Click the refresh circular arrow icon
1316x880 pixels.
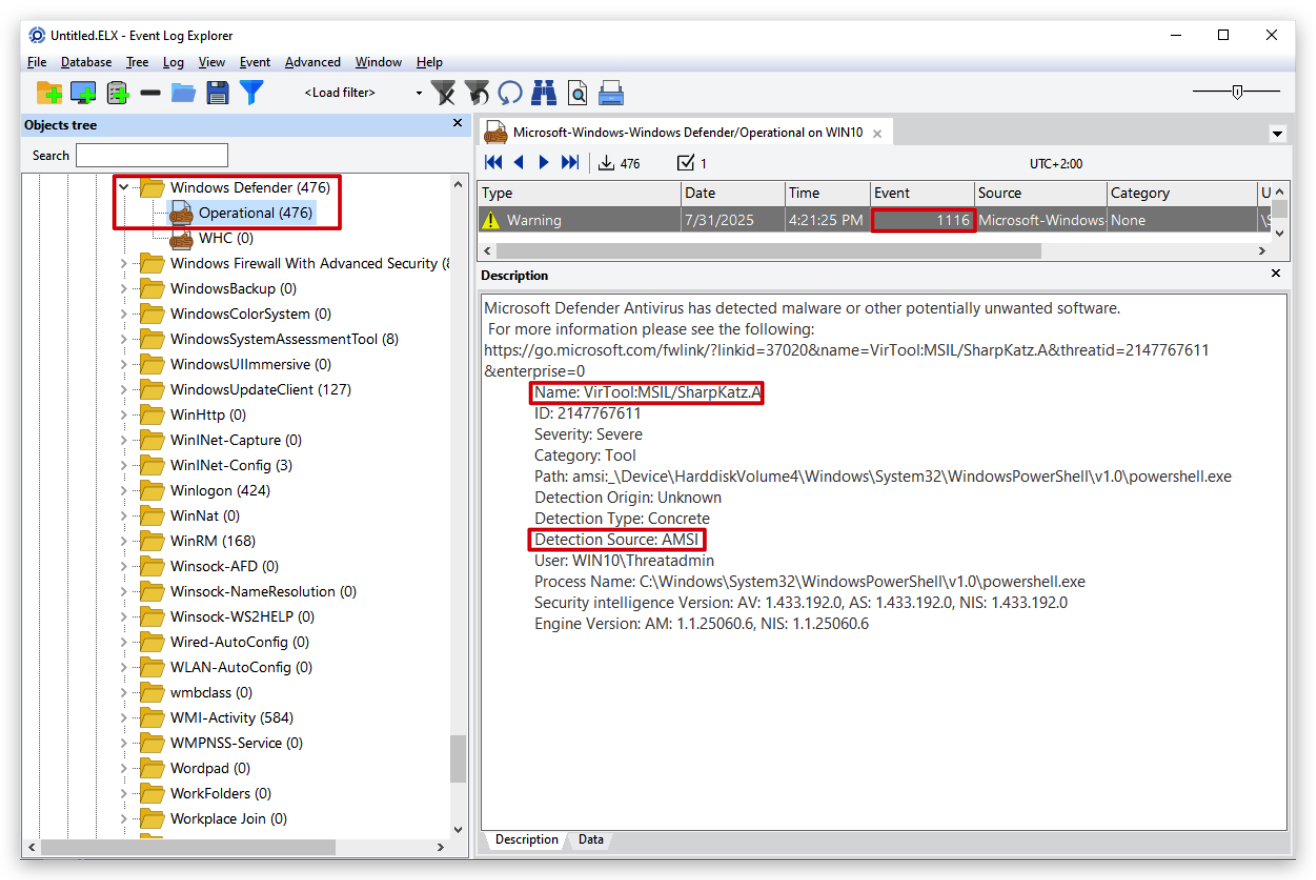tap(510, 93)
